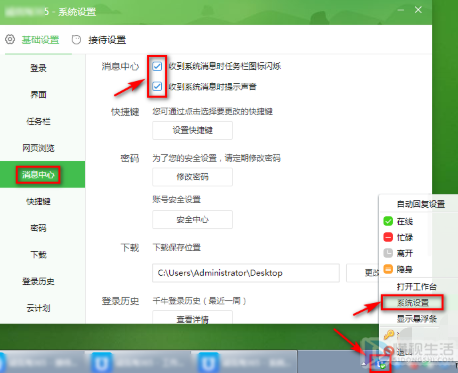Select 快捷键 in the settings sidebar

(38, 201)
